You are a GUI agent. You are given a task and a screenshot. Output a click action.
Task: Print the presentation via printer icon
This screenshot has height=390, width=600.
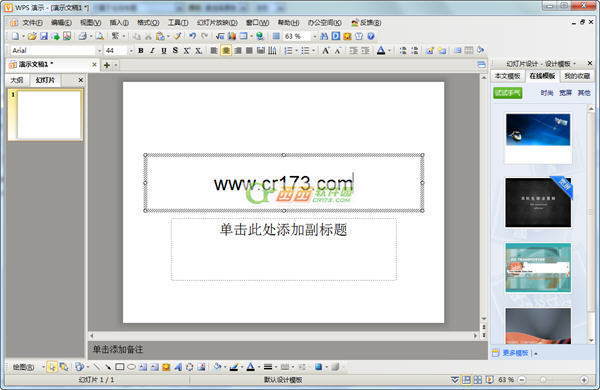click(x=83, y=36)
